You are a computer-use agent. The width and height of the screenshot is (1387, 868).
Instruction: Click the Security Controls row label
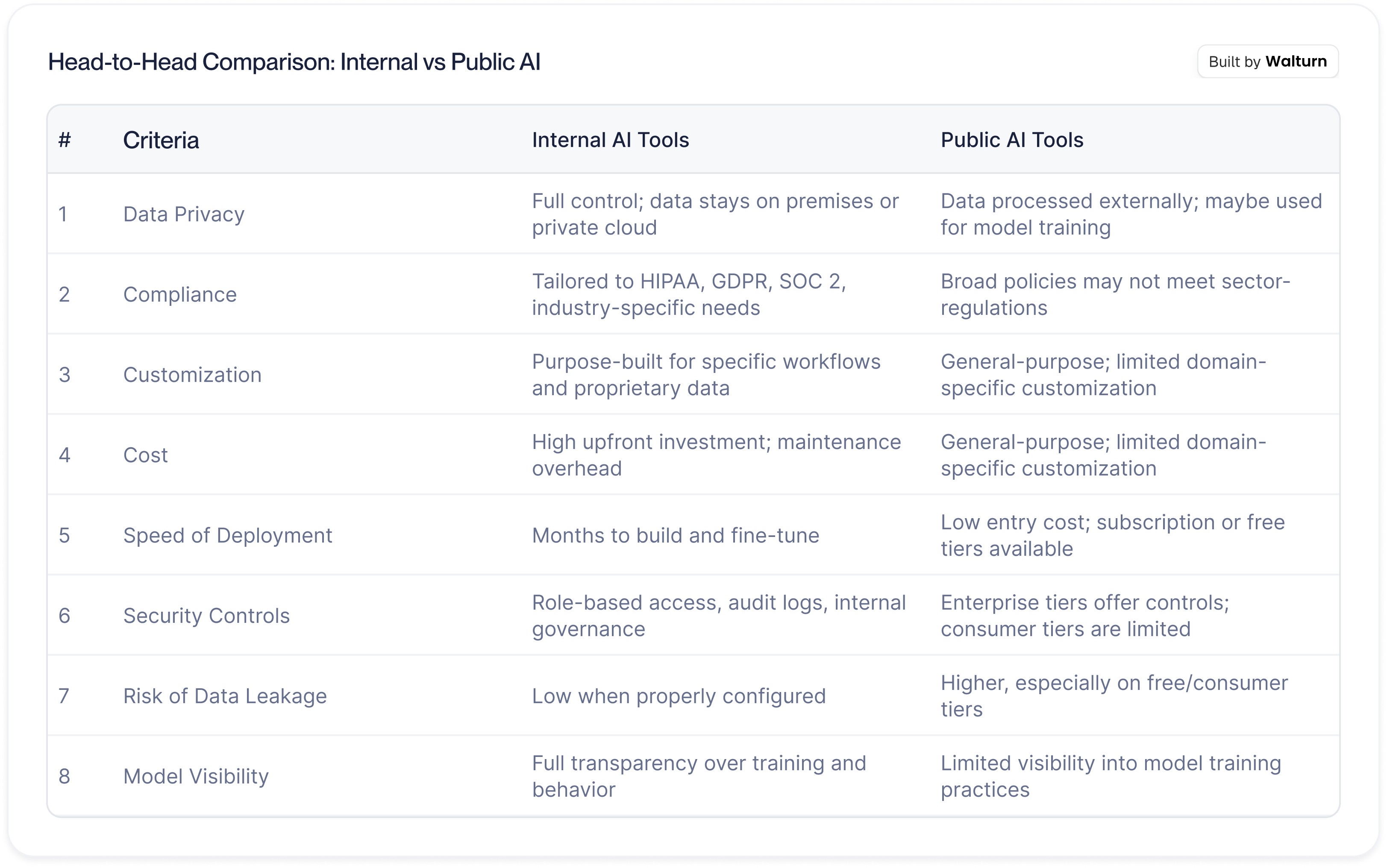(206, 616)
